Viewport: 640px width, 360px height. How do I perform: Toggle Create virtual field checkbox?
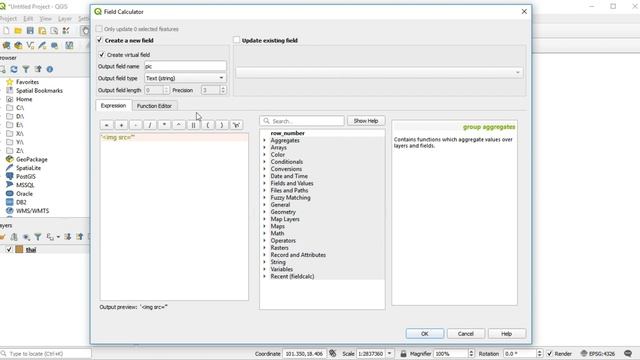pyautogui.click(x=102, y=54)
